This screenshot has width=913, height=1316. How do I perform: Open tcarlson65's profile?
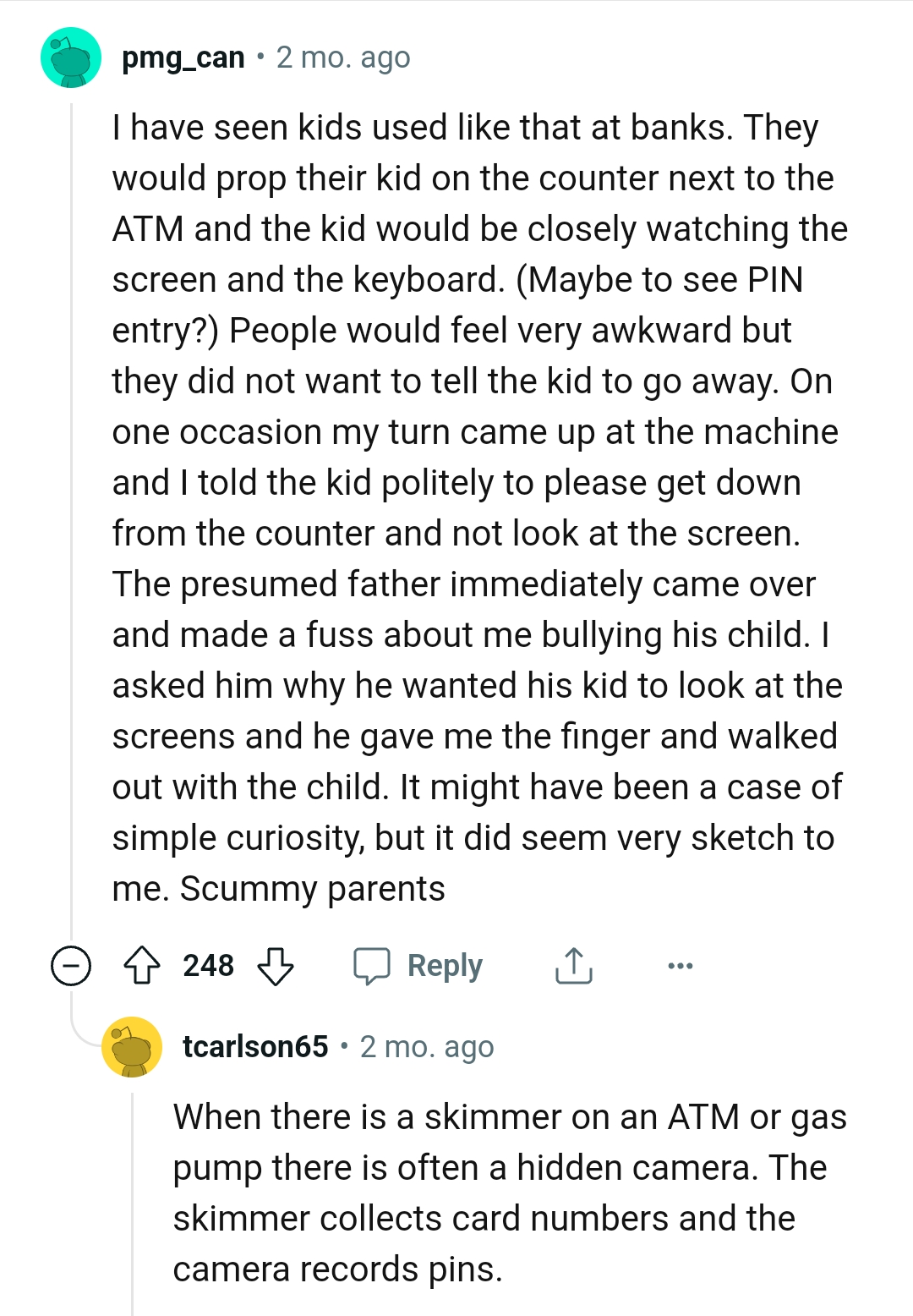254,1046
